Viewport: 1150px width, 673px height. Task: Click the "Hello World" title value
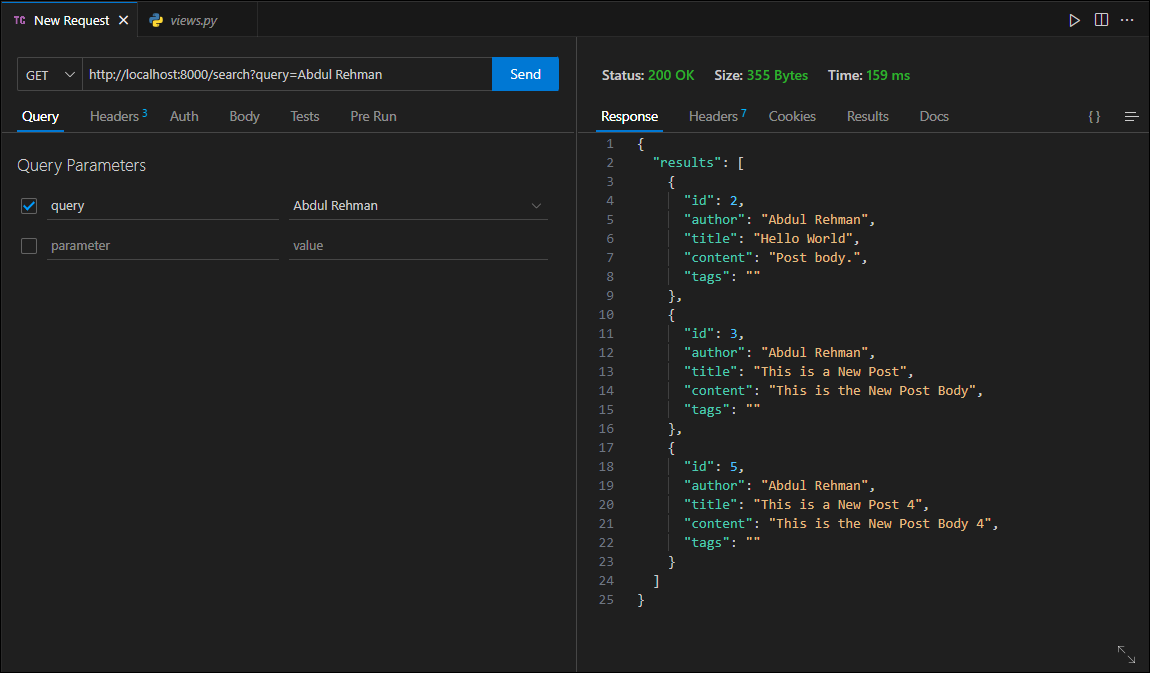[x=802, y=239]
